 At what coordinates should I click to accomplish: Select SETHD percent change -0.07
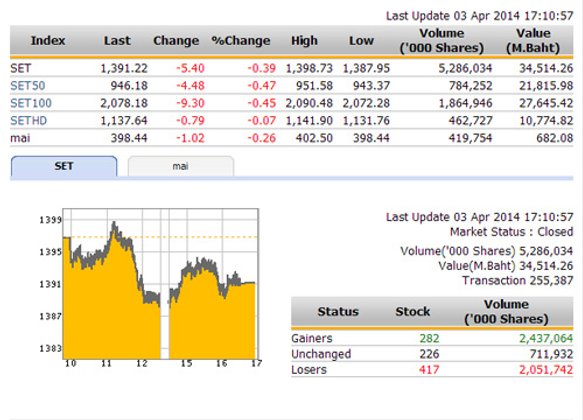(262, 120)
